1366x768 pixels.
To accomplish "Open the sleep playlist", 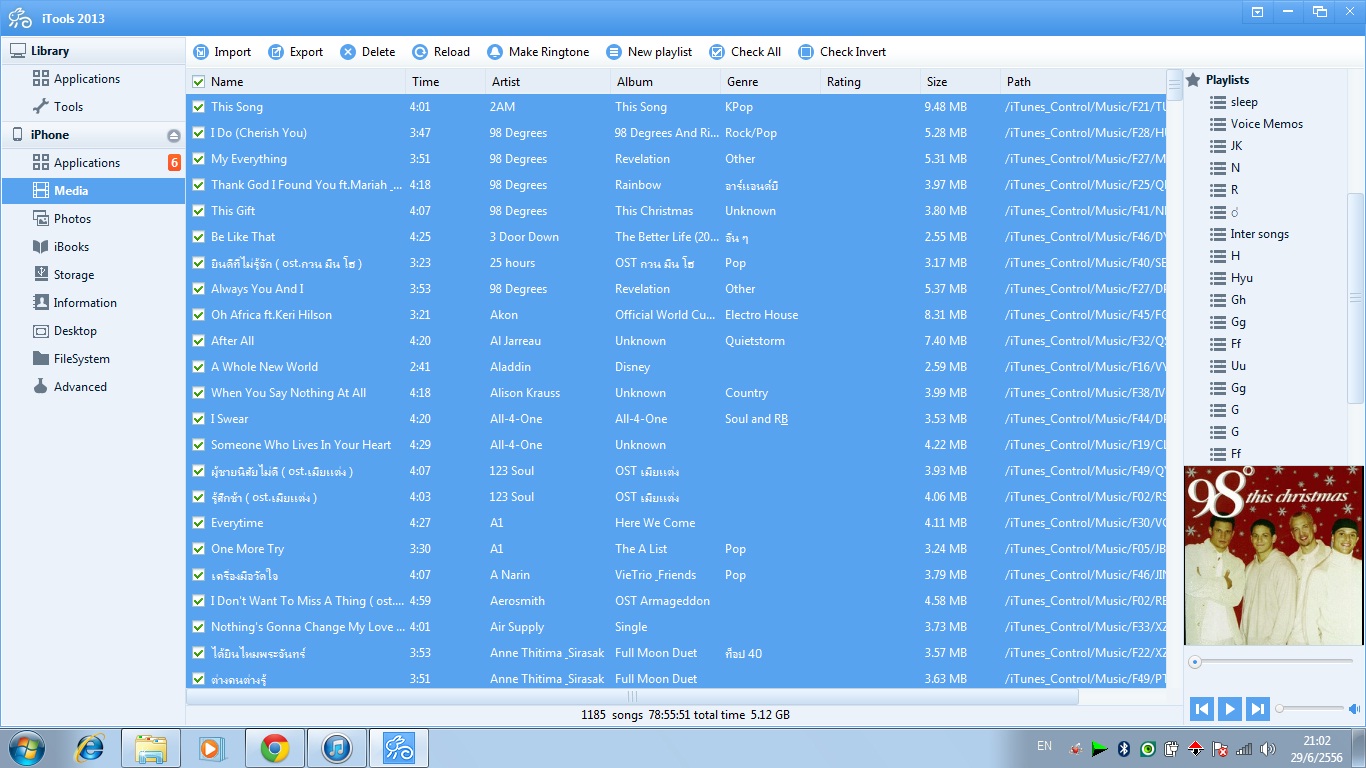I will pyautogui.click(x=1244, y=102).
